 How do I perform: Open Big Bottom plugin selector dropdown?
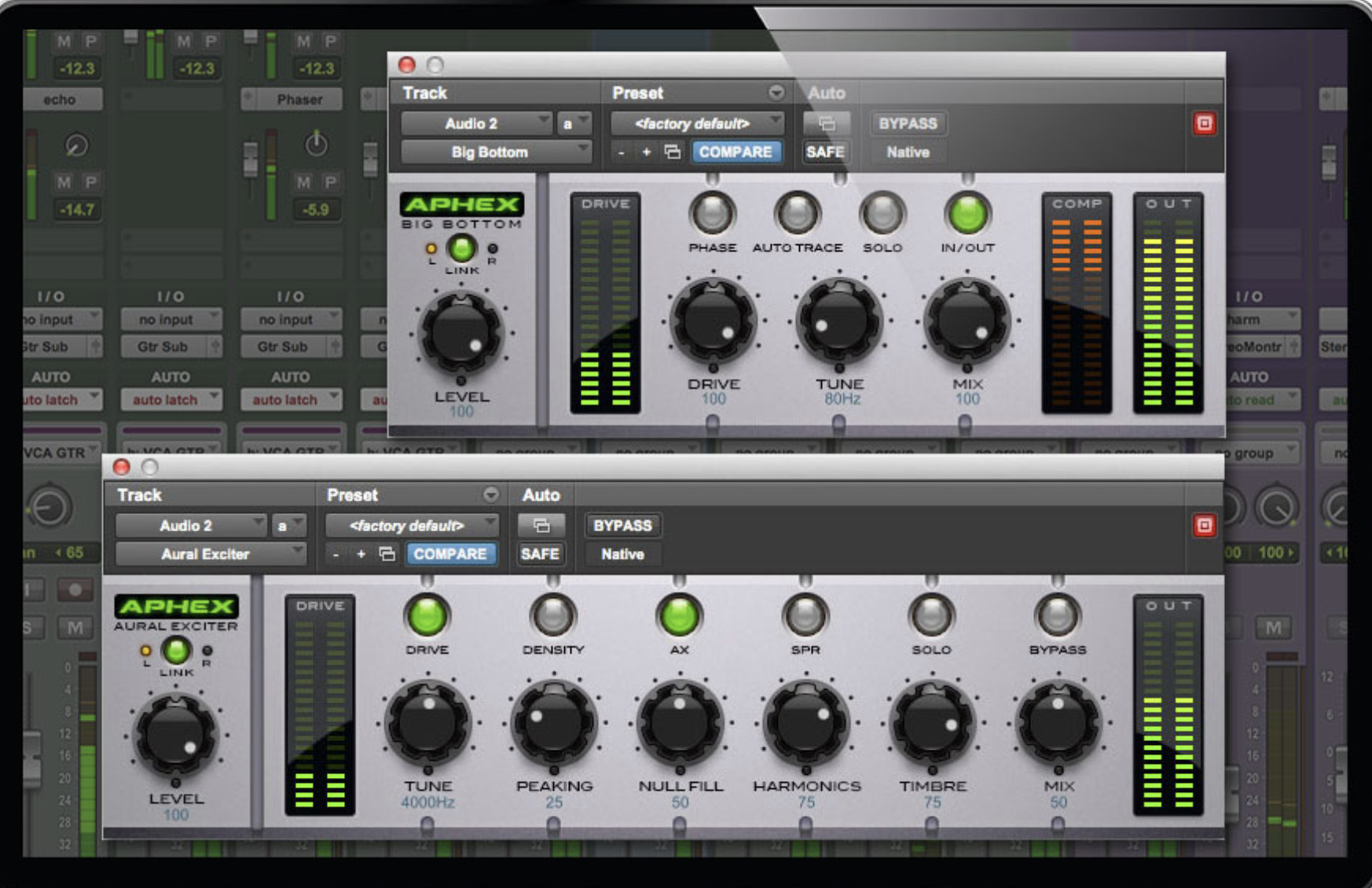click(496, 152)
